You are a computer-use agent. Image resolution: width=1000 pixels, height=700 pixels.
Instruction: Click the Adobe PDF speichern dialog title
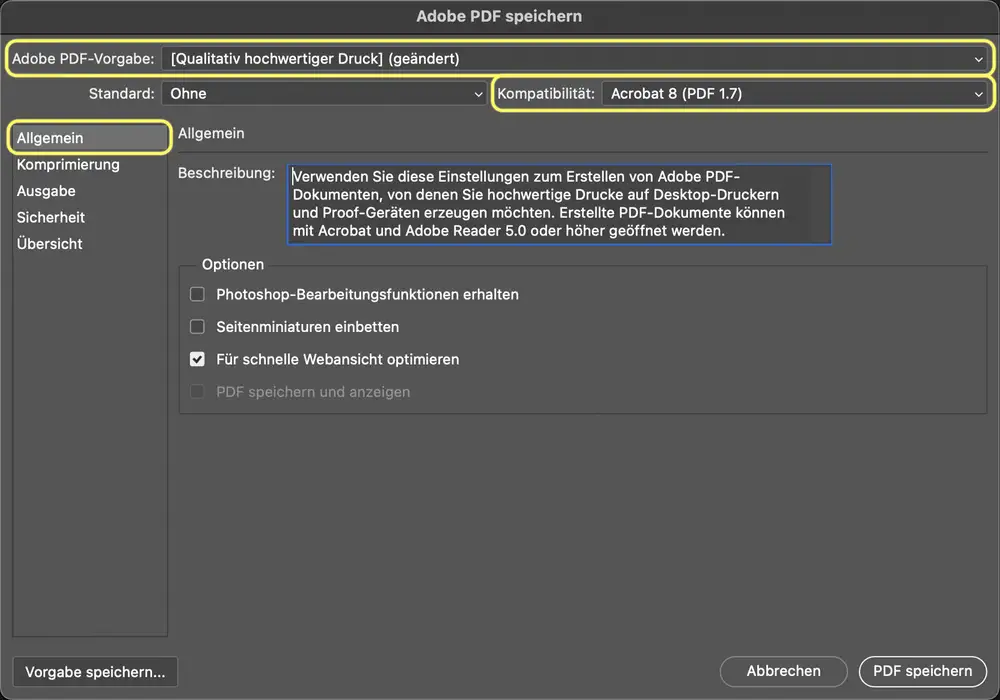499,16
